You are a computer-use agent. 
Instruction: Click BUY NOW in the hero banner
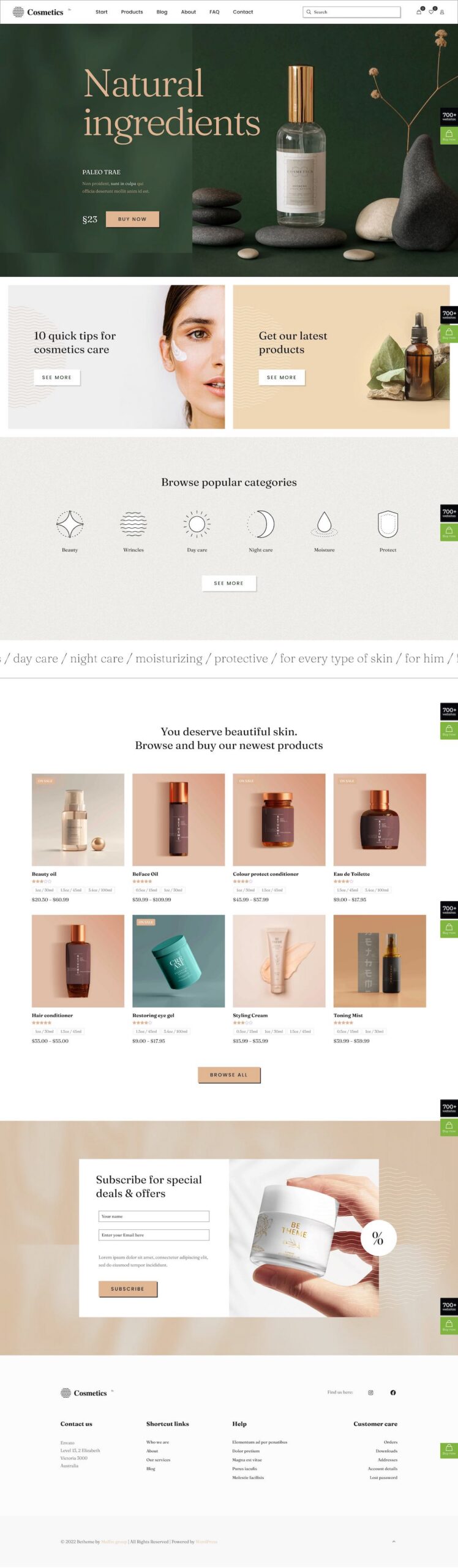pos(132,219)
